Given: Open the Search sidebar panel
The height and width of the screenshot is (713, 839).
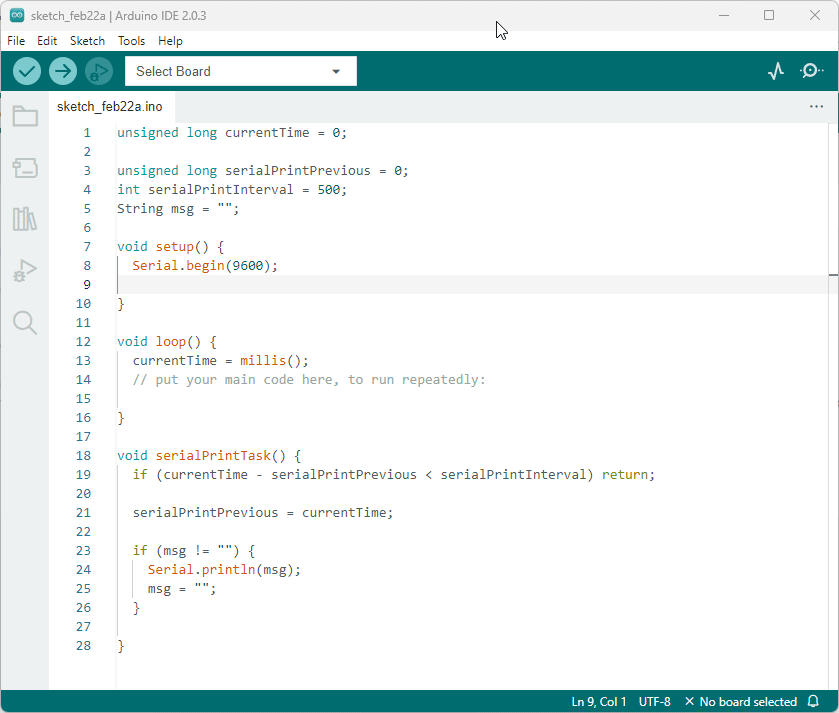Looking at the screenshot, I should [25, 322].
